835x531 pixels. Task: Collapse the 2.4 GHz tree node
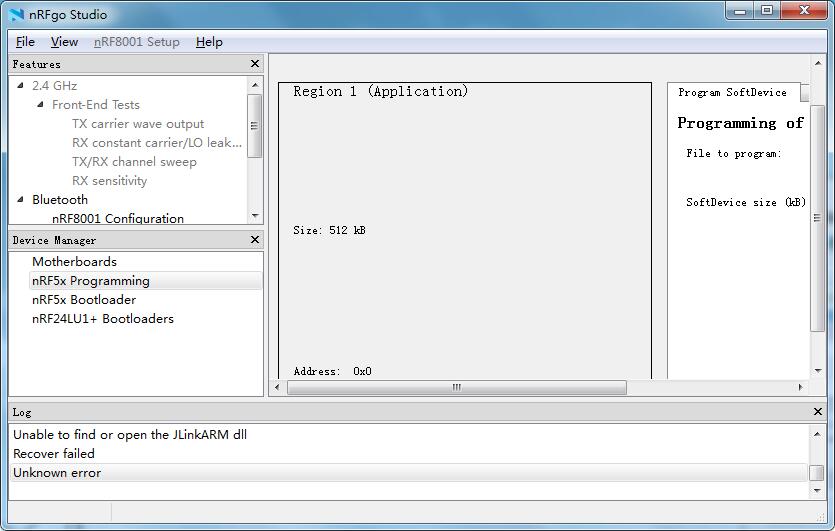pos(20,85)
